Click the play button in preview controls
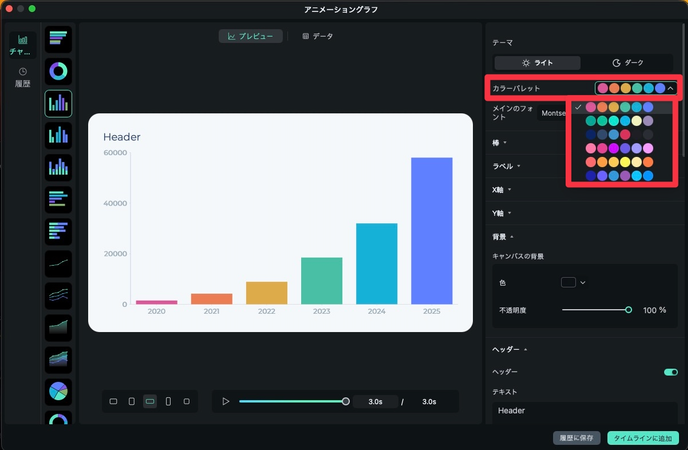 226,401
